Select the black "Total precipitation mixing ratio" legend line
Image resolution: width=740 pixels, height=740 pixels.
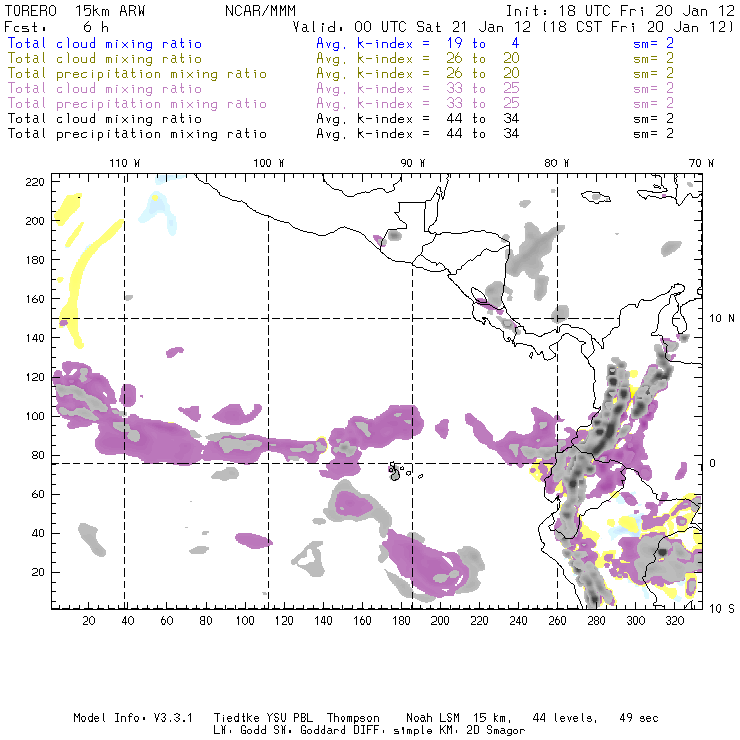[137, 134]
